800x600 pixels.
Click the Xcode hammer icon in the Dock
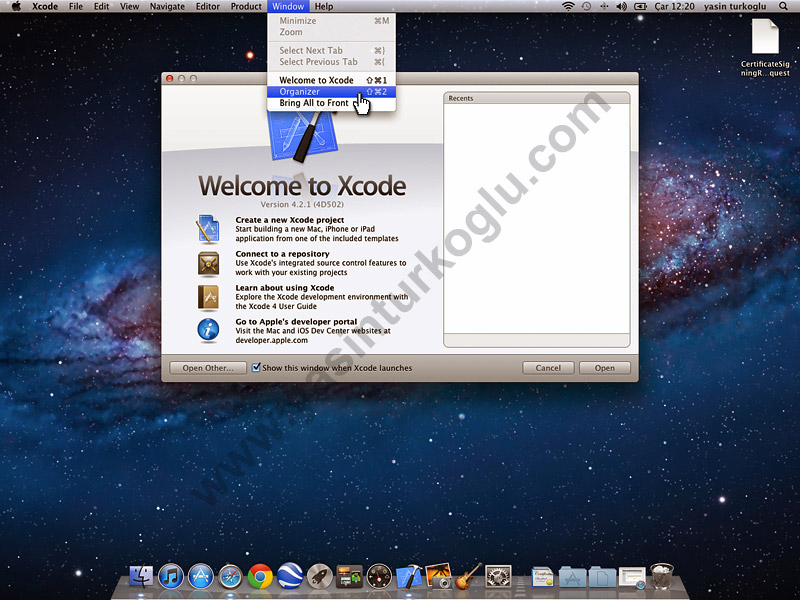point(409,577)
